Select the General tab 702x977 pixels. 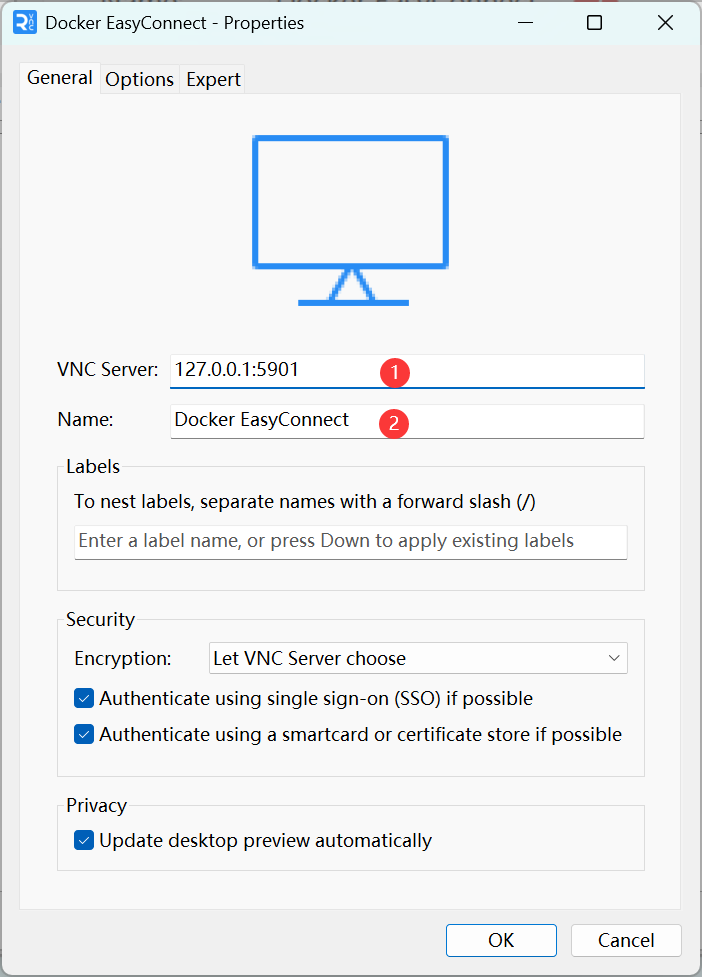pos(60,78)
